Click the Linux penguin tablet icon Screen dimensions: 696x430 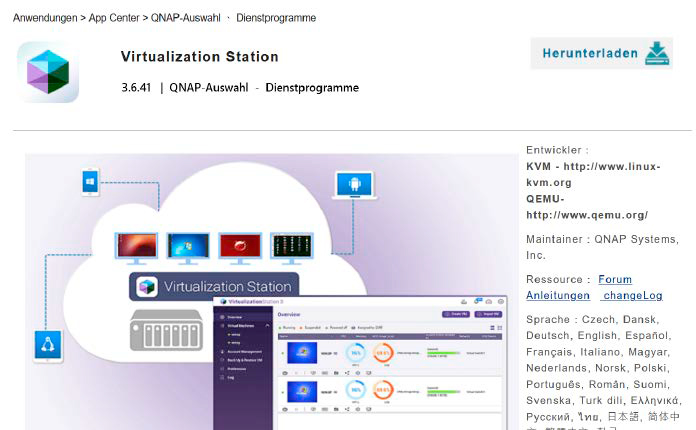47,345
